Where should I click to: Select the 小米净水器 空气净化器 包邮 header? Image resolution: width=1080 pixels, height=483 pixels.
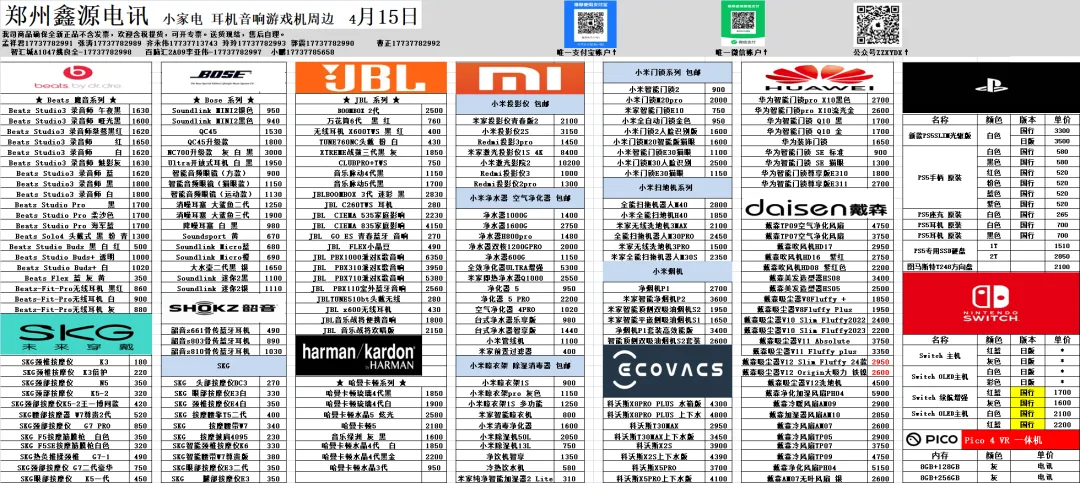[x=520, y=198]
